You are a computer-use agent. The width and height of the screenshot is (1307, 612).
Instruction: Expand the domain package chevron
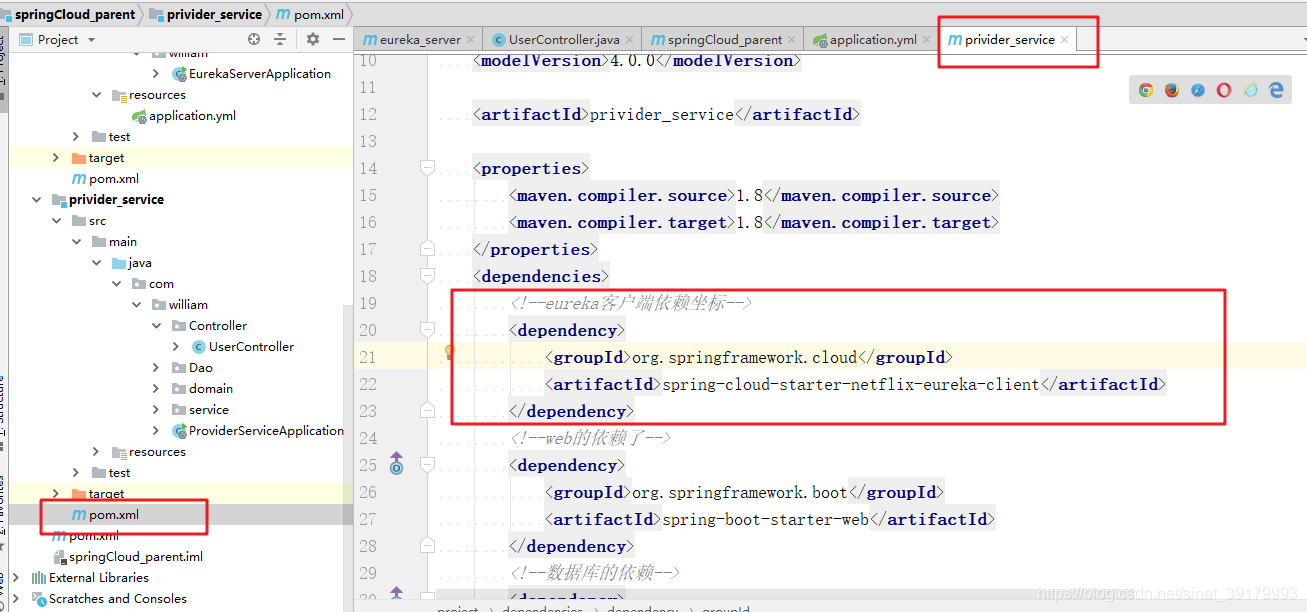coord(157,389)
